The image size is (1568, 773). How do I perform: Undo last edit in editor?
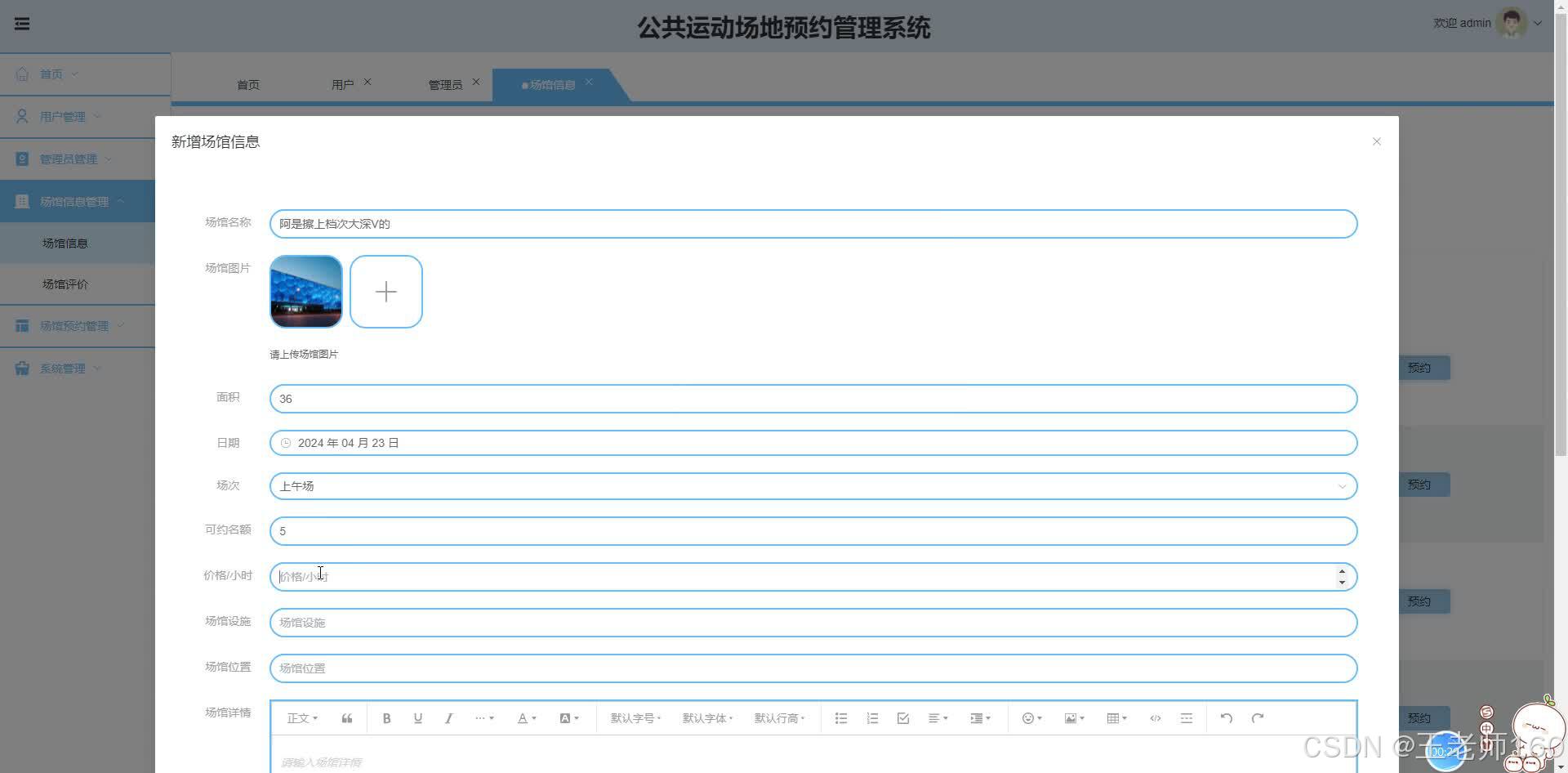click(1226, 718)
